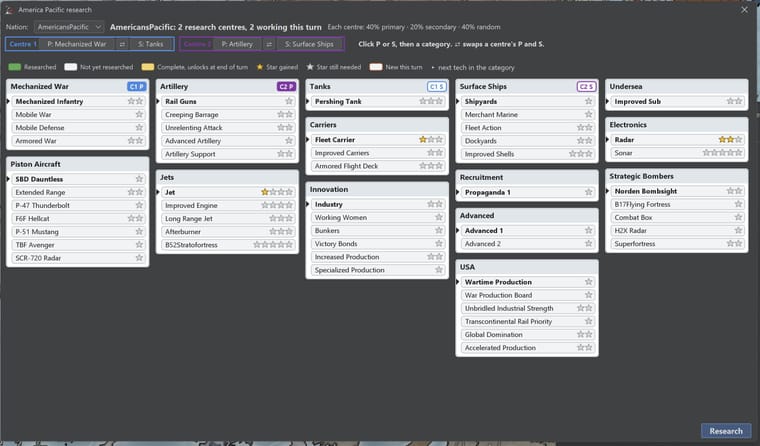
Task: Click the Victory Bonds tech row
Action: [377, 243]
